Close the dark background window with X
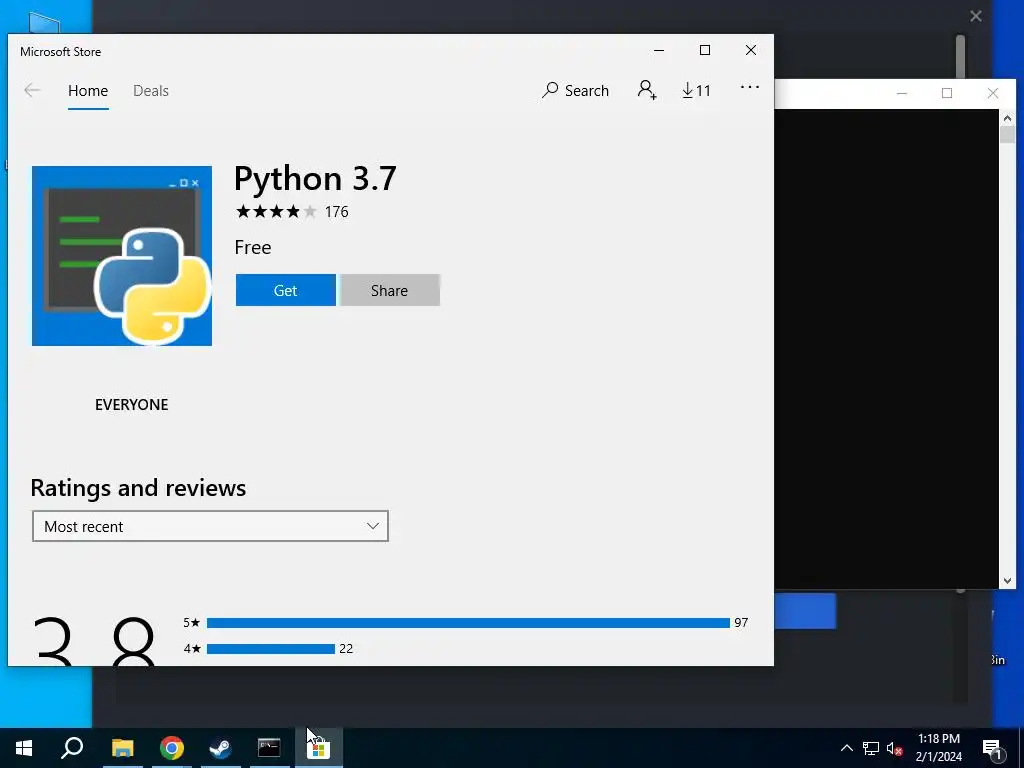Screen dimensions: 1024x768 976,16
